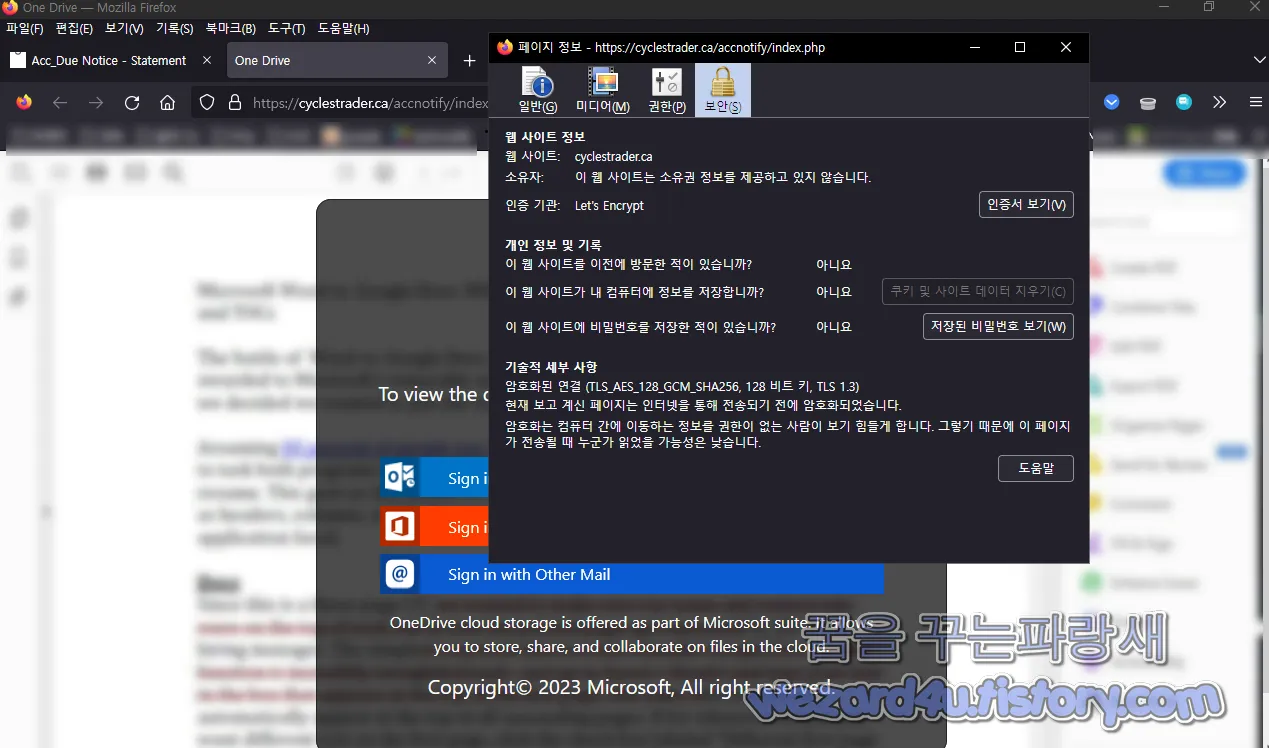Click Copyright 2023 Microsoft text
This screenshot has height=748, width=1269.
pyautogui.click(x=630, y=687)
